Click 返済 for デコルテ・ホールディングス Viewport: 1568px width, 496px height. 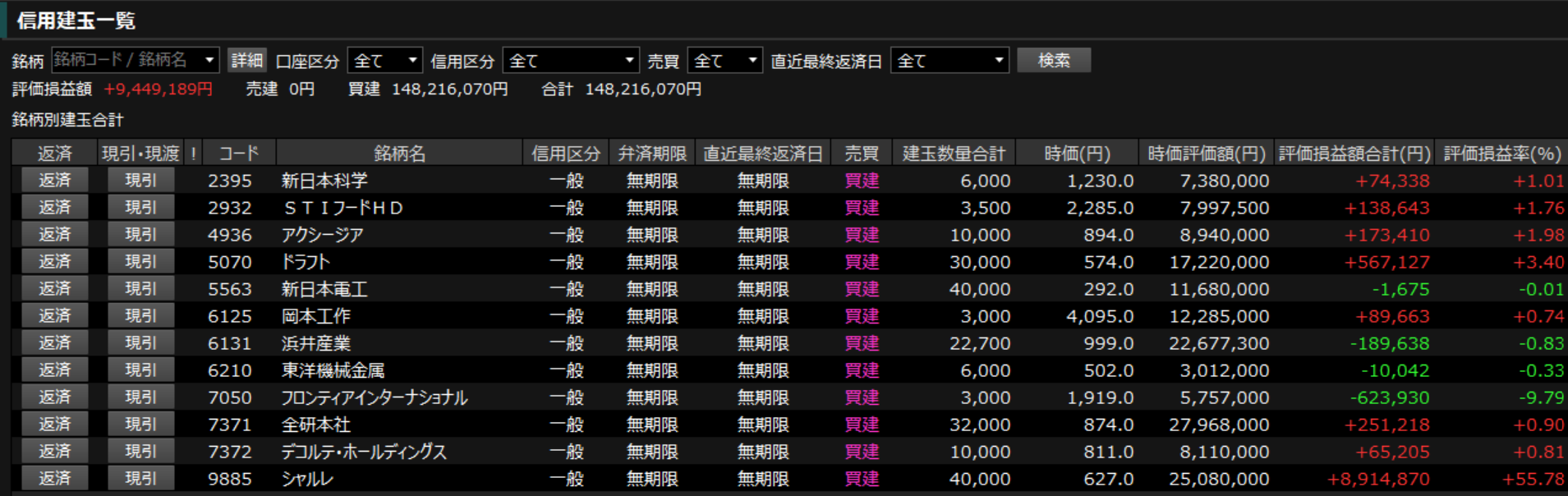point(54,451)
